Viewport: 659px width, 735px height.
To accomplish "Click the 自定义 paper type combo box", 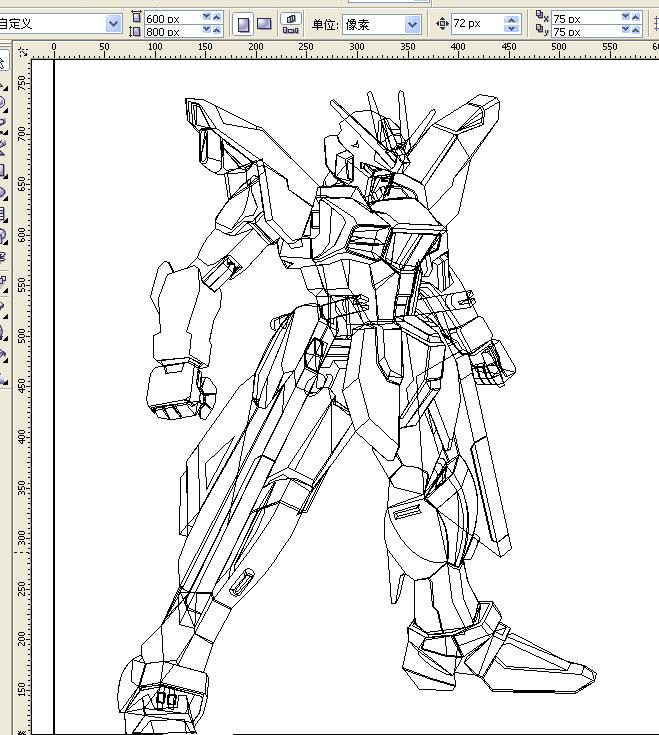I will (60, 23).
